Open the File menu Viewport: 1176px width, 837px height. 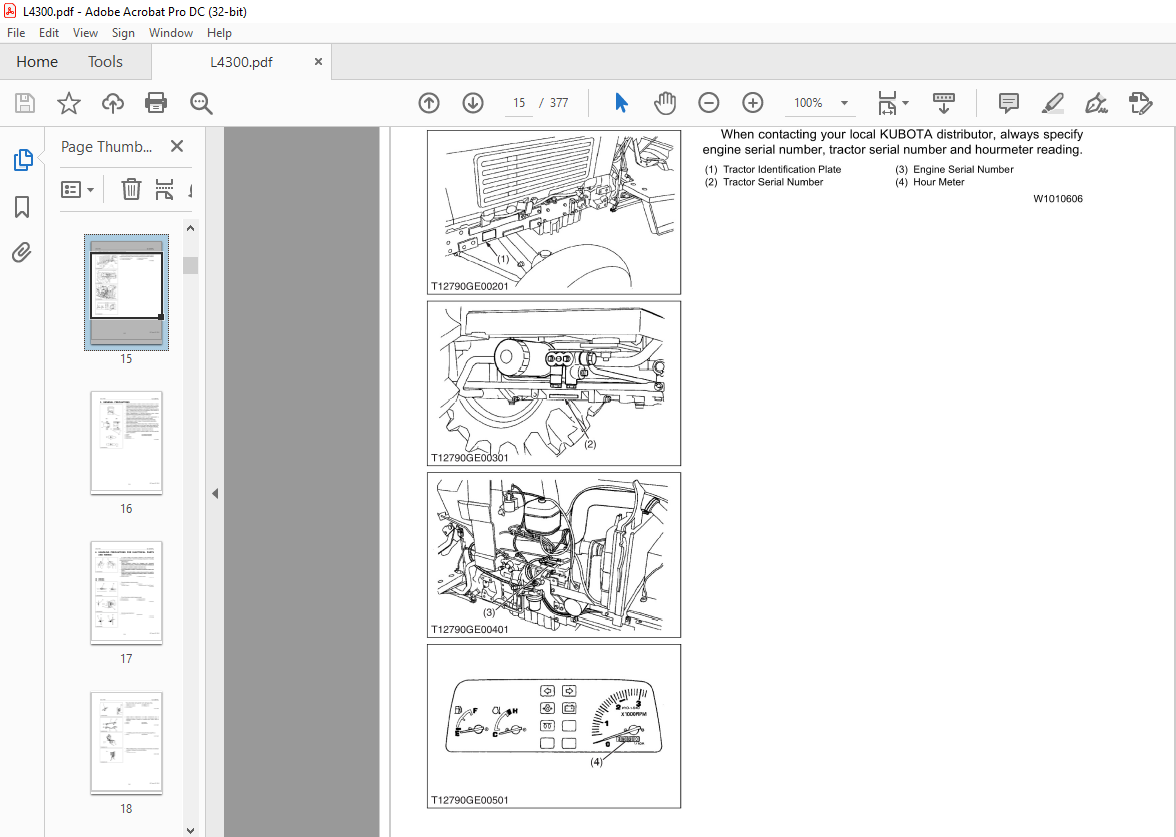coord(16,32)
